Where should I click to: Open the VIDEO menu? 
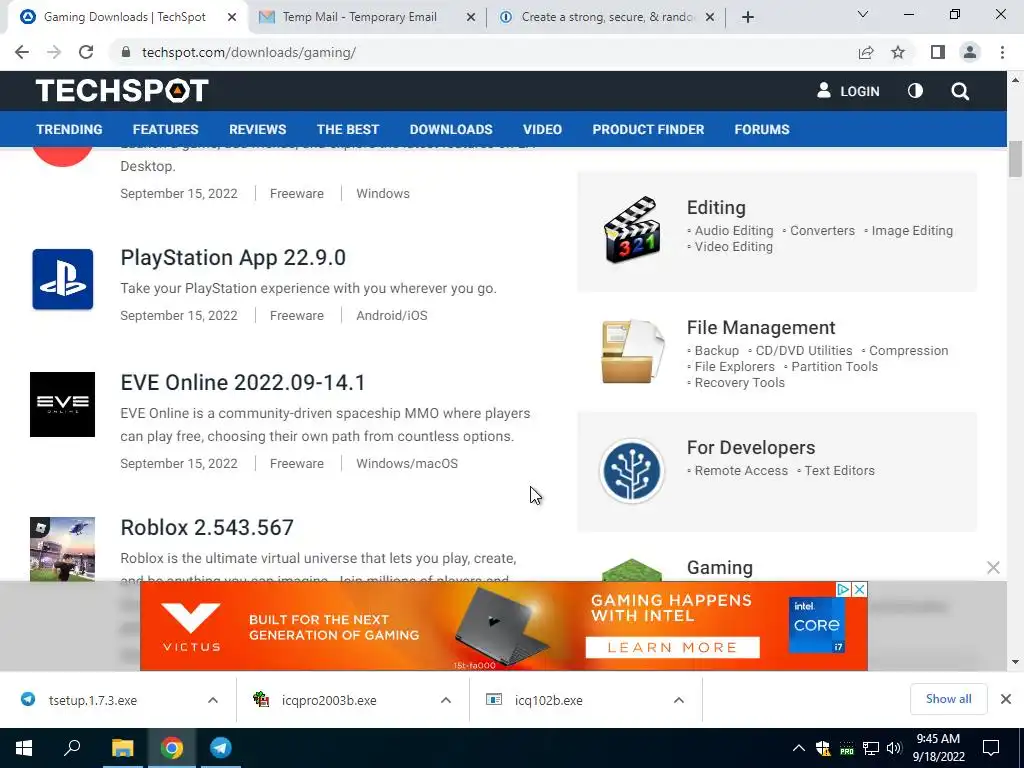coord(542,129)
